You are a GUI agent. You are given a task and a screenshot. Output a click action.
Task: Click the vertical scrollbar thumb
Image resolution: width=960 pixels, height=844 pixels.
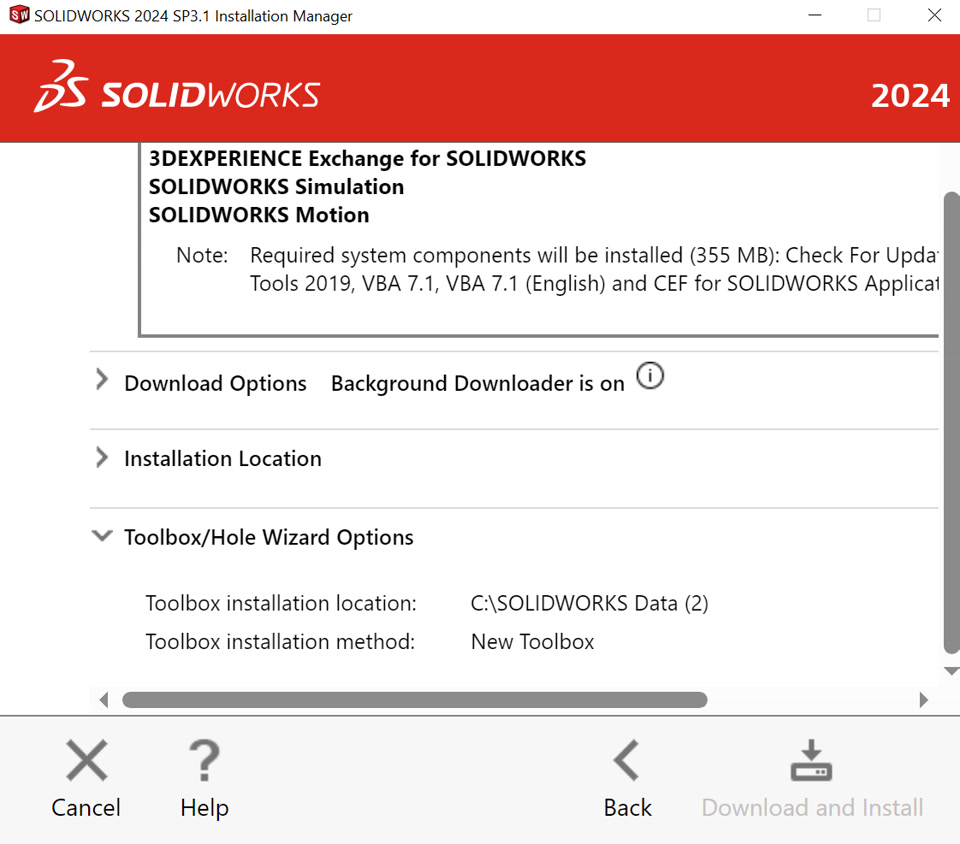point(951,420)
